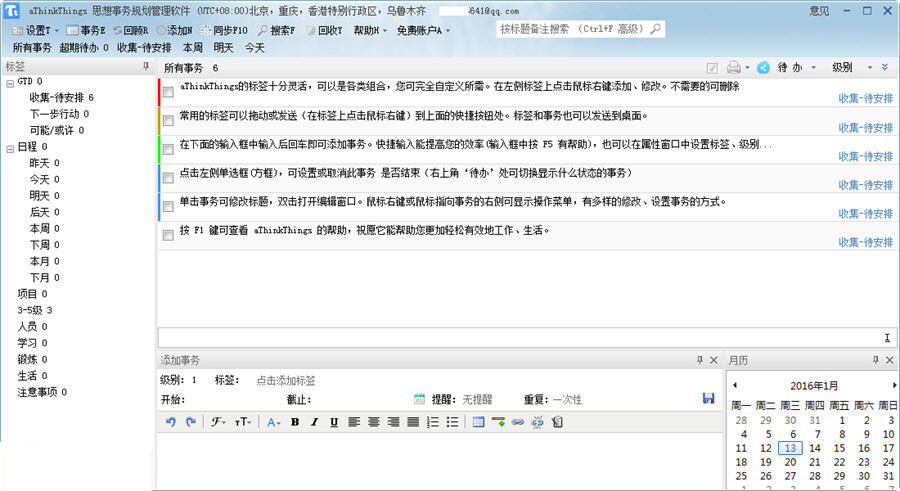This screenshot has width=900, height=491.
Task: Close the 月历 calendar panel
Action: tap(890, 360)
